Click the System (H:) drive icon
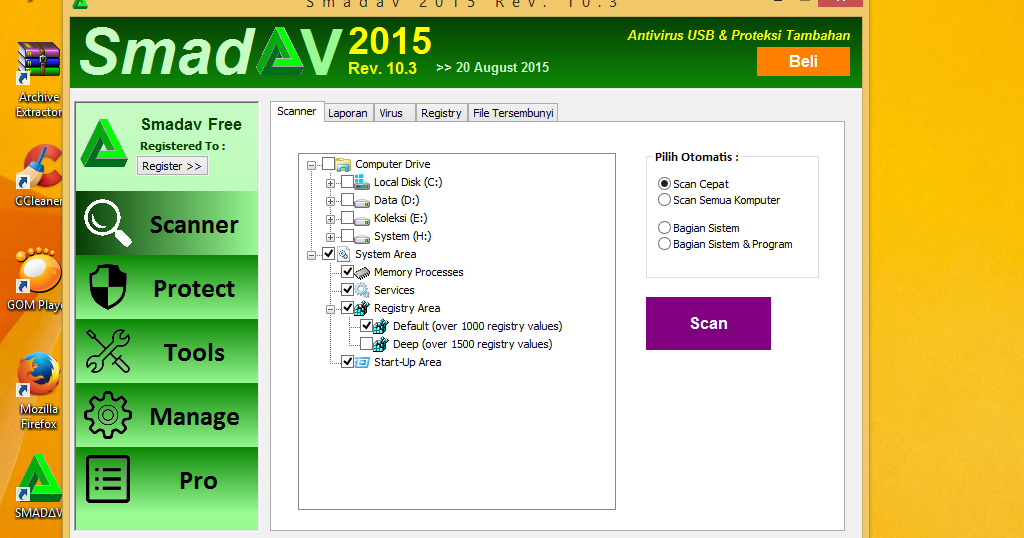Viewport: 1024px width, 538px height. (x=362, y=238)
